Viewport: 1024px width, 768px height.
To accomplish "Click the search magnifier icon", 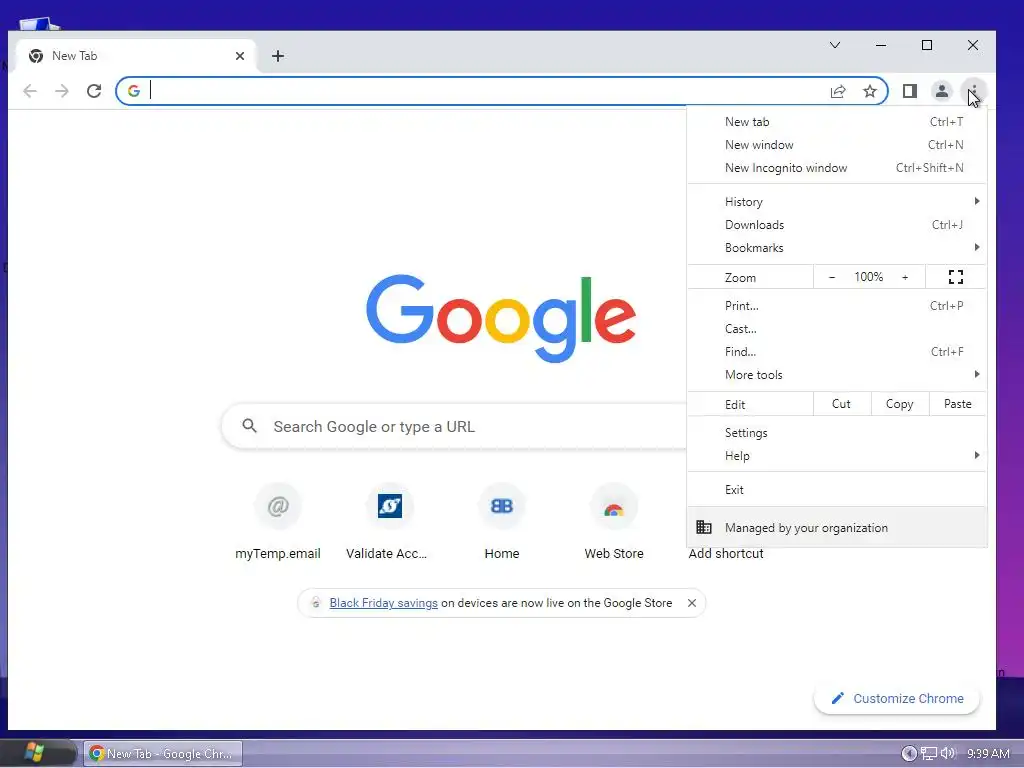I will pos(249,426).
